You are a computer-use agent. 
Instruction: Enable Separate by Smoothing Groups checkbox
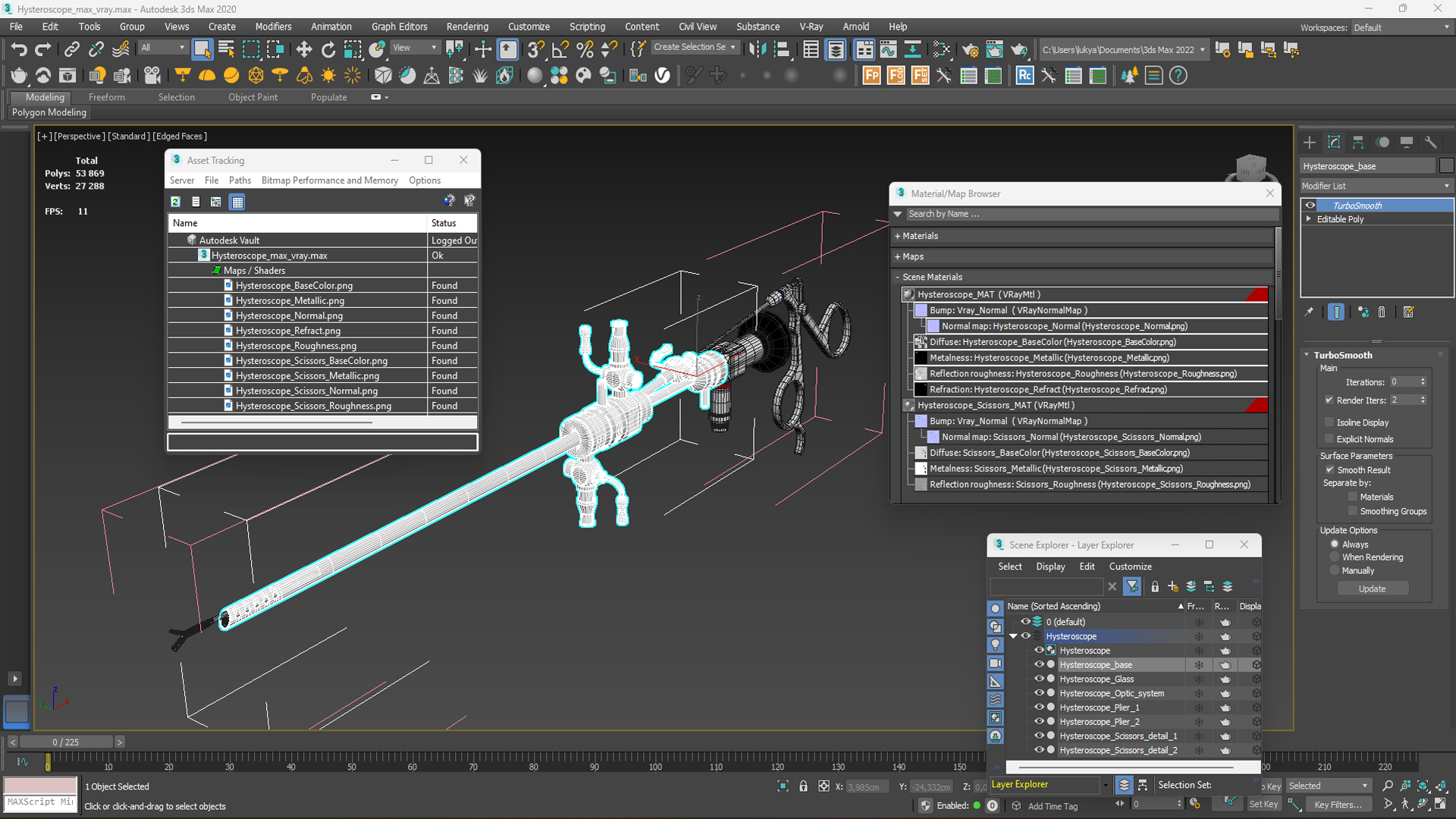coord(1352,511)
